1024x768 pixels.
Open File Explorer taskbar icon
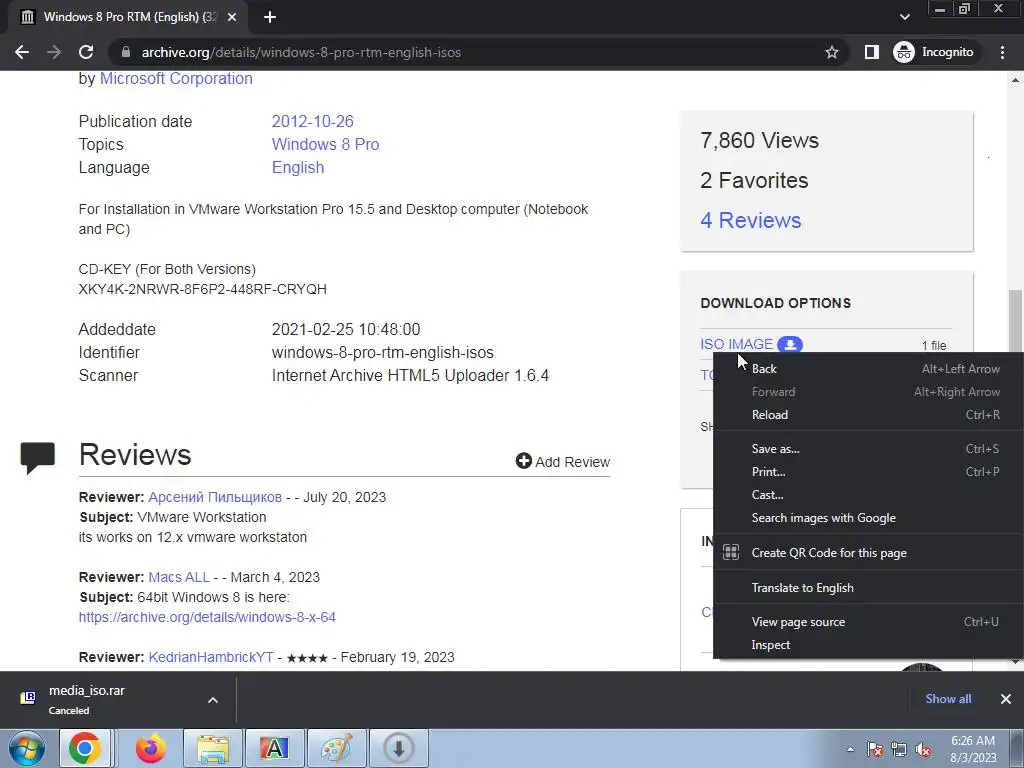[213, 748]
